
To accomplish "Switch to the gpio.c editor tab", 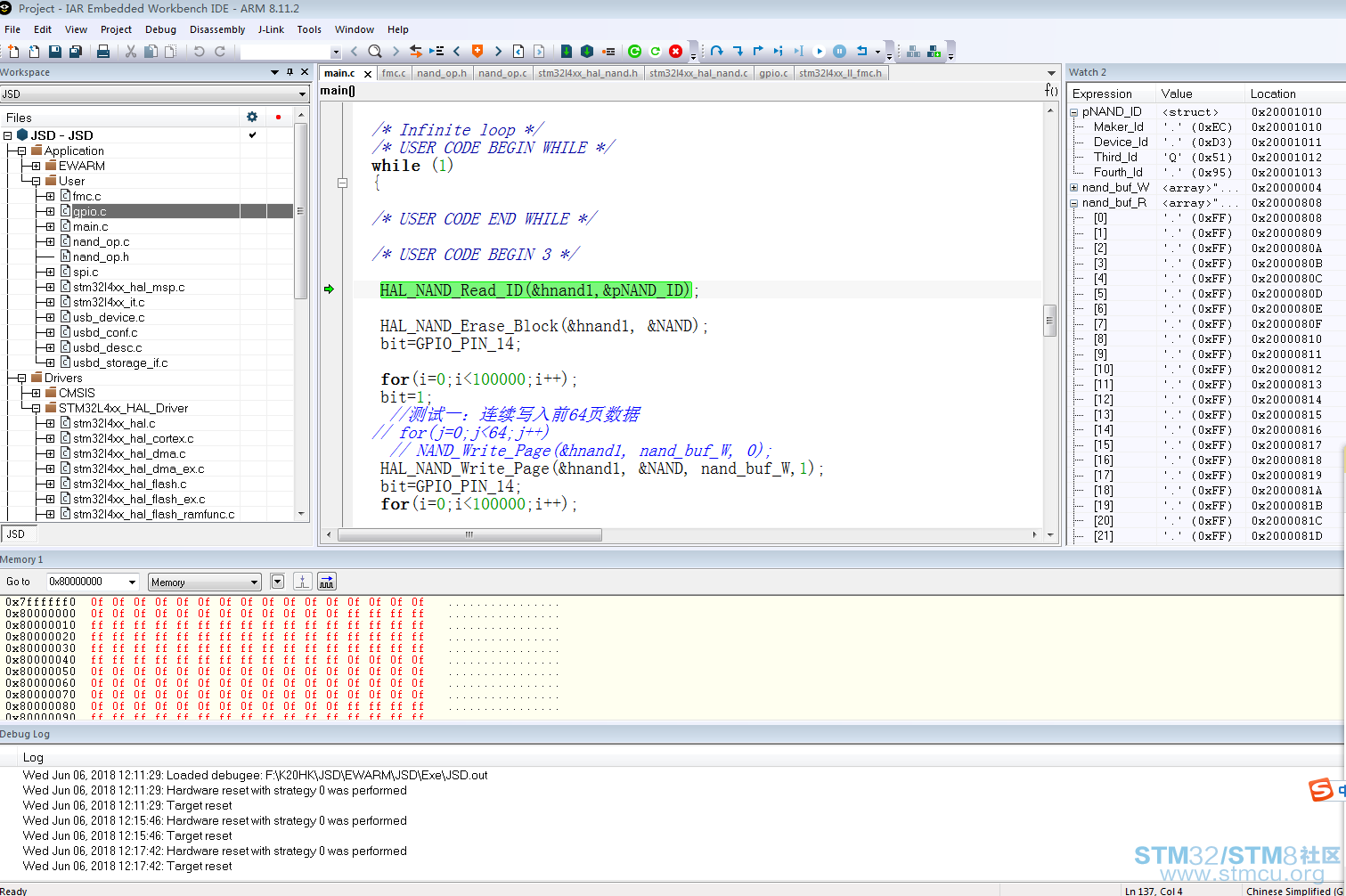I will tap(773, 73).
